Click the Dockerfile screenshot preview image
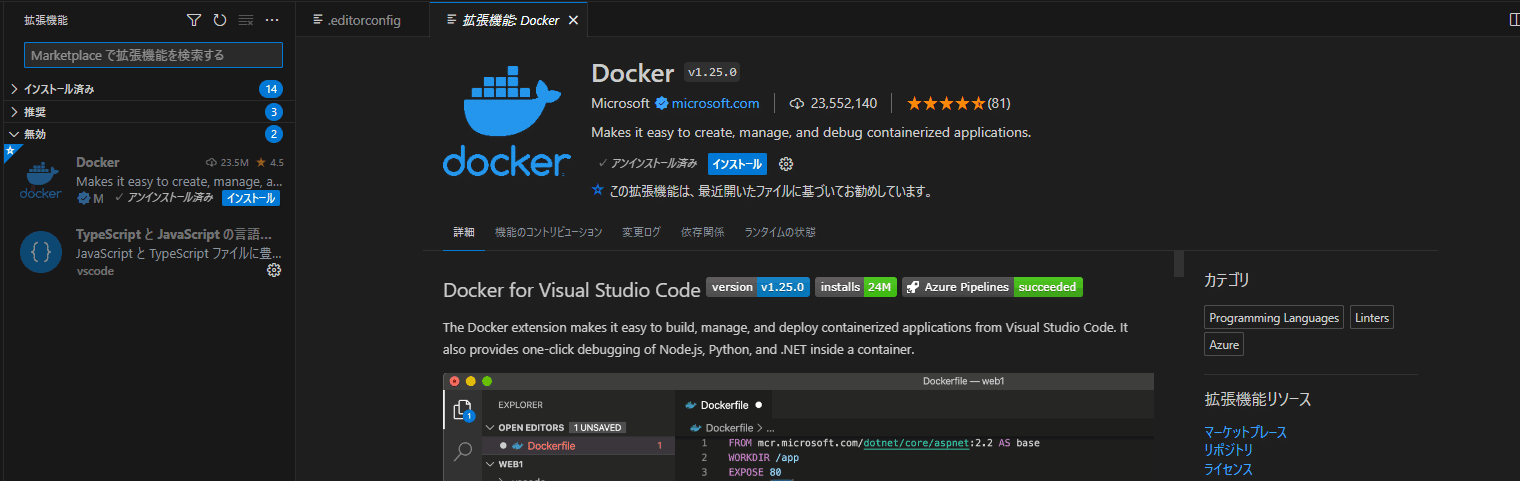Screen dimensions: 1520x481 point(798,427)
